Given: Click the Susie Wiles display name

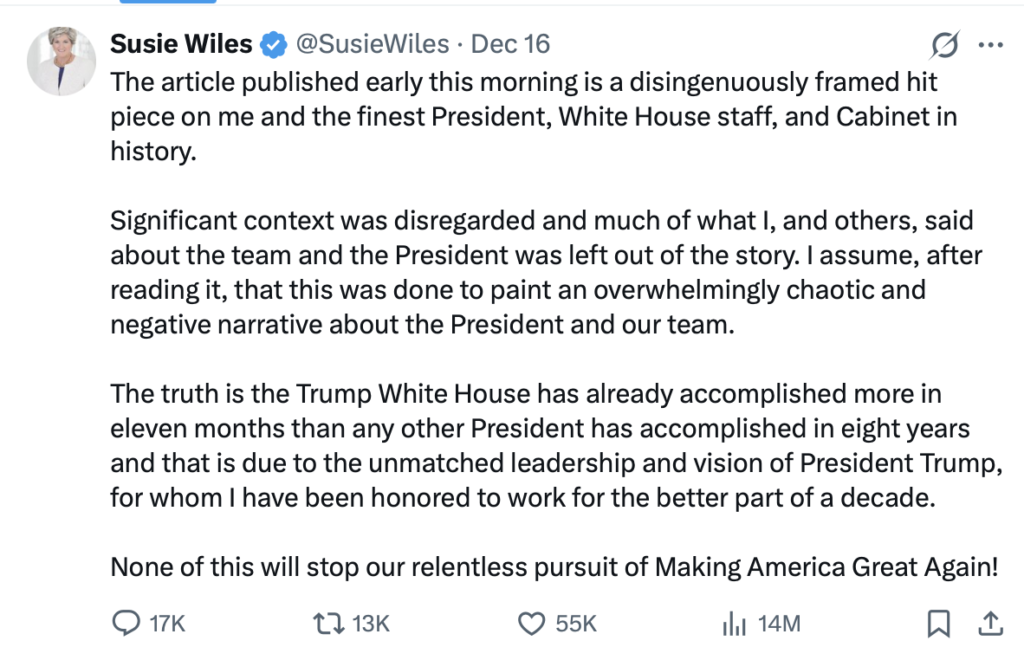Looking at the screenshot, I should click(181, 45).
